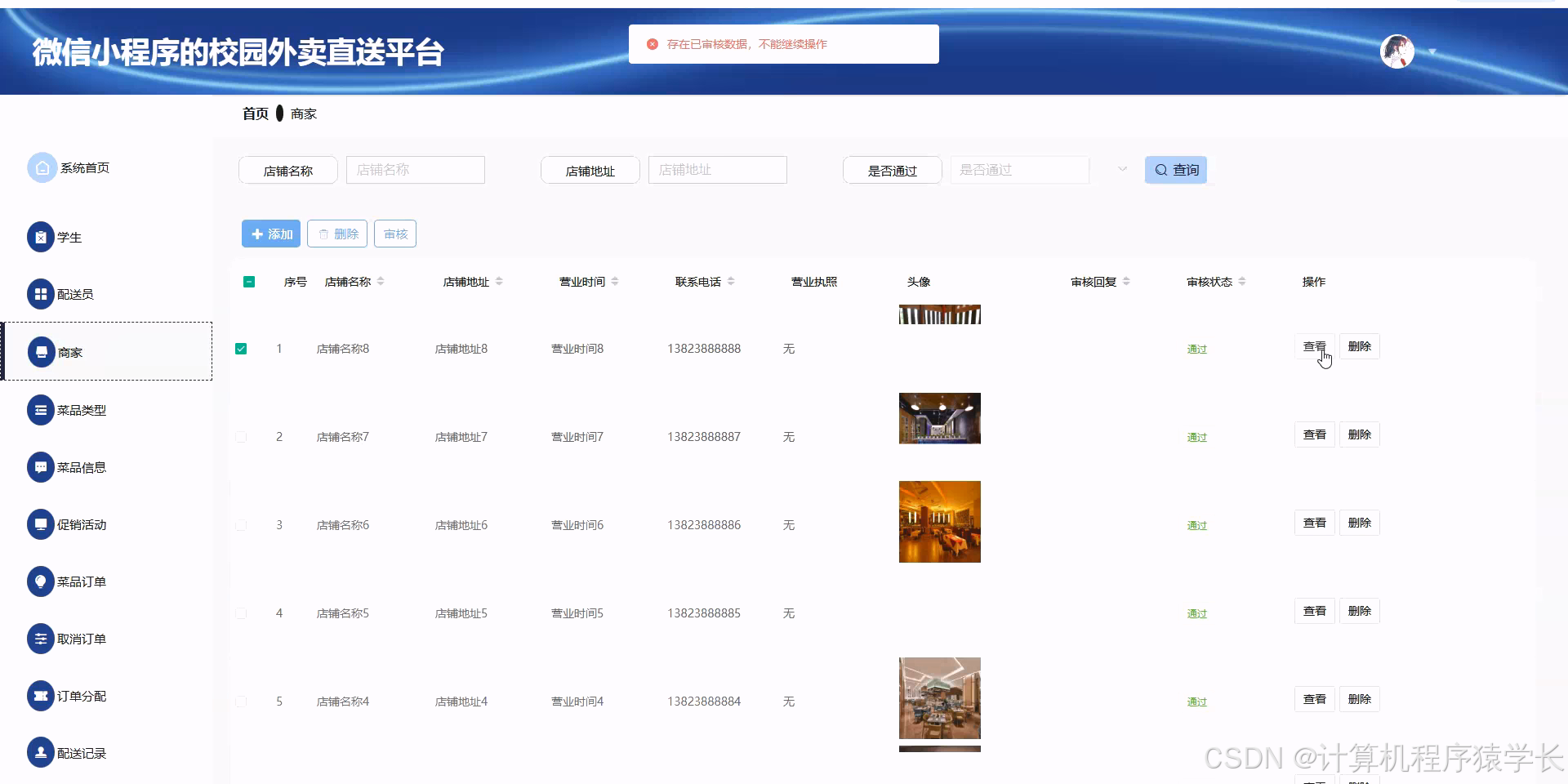Screen dimensions: 1568x784
Task: Open 配送员 menu item
Action: coord(75,294)
